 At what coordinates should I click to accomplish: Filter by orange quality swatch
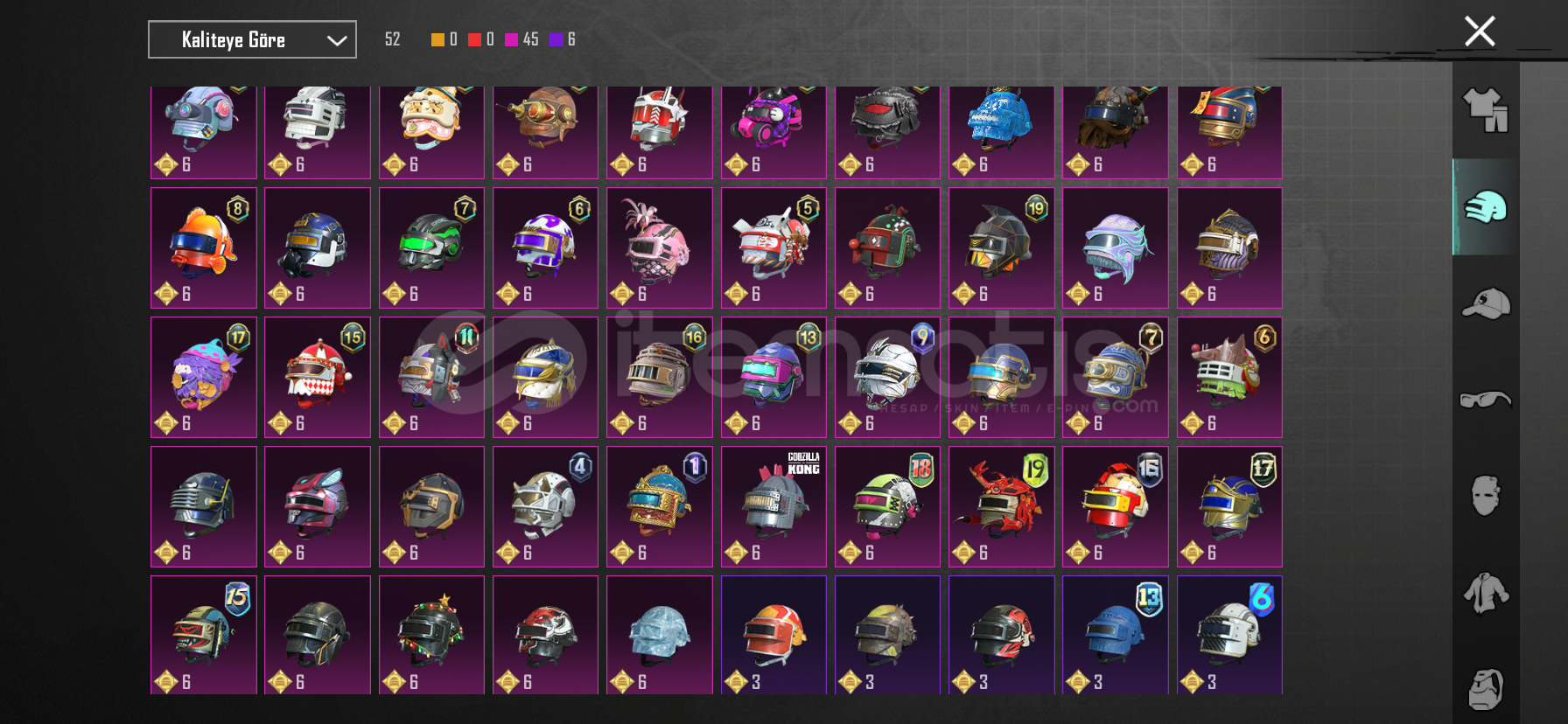click(x=437, y=39)
